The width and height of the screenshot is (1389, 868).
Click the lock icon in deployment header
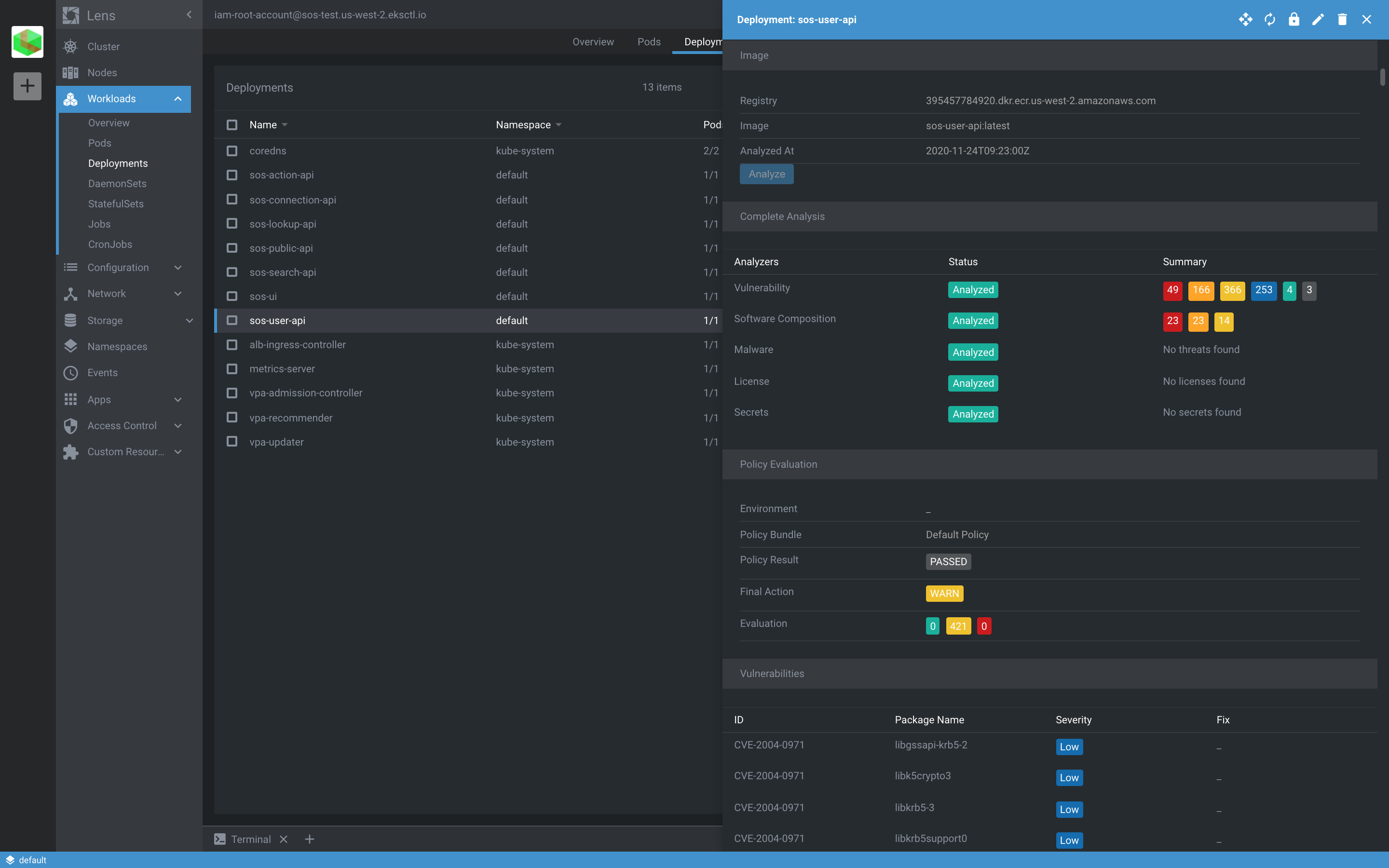click(x=1294, y=19)
